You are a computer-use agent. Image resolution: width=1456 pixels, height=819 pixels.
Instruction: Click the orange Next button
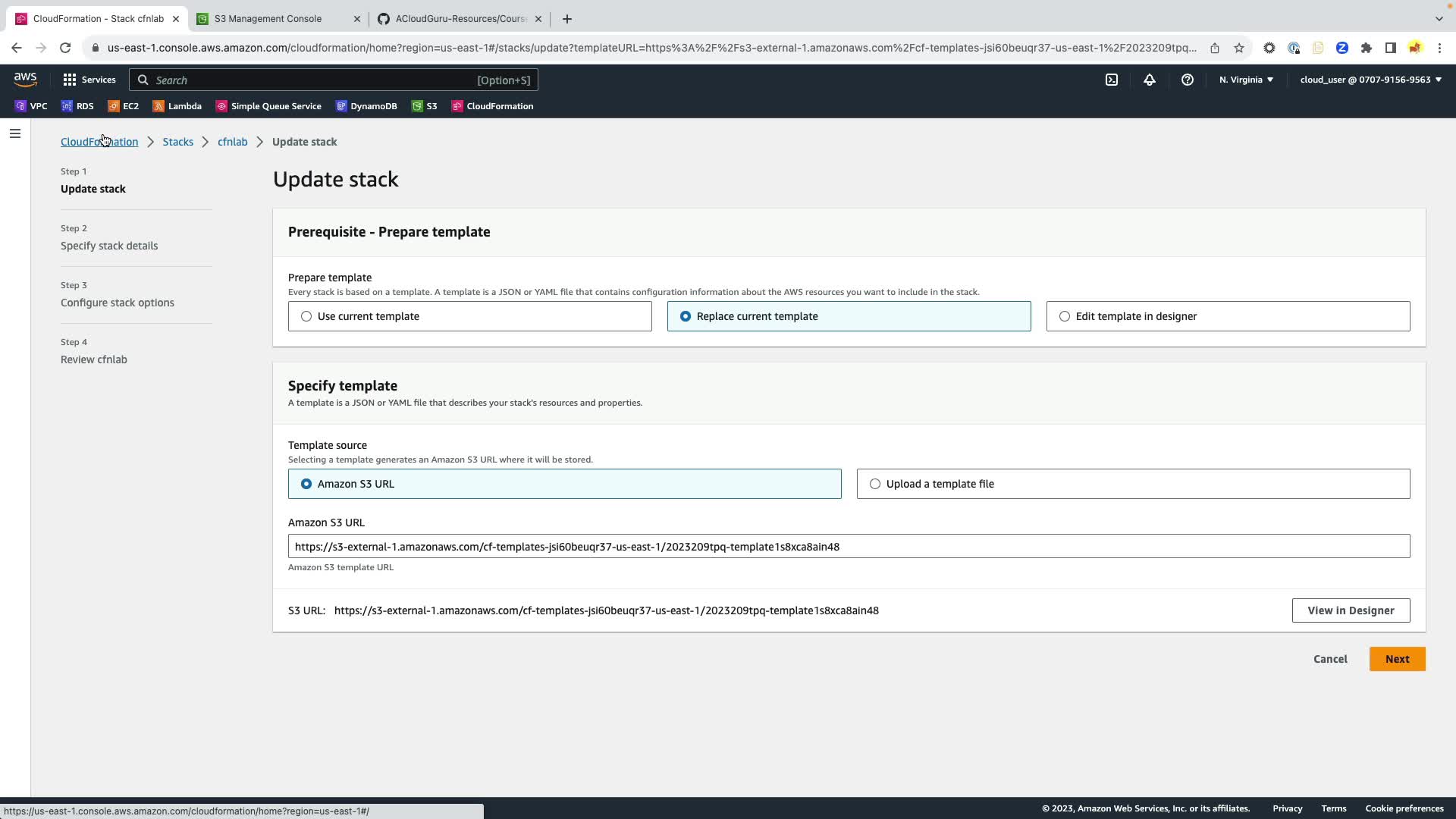1397,659
